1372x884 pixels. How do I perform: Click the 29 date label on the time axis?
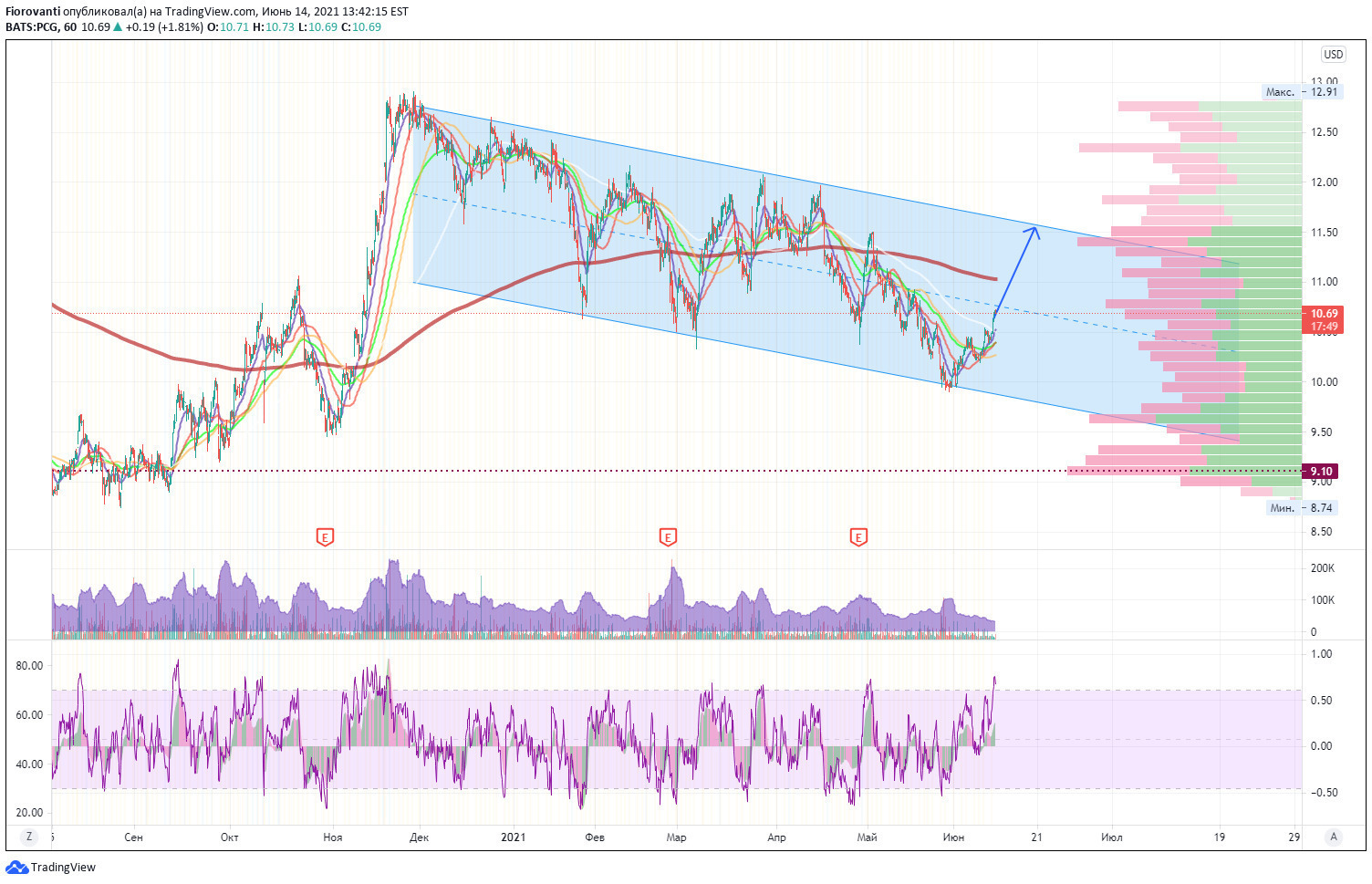point(1294,837)
